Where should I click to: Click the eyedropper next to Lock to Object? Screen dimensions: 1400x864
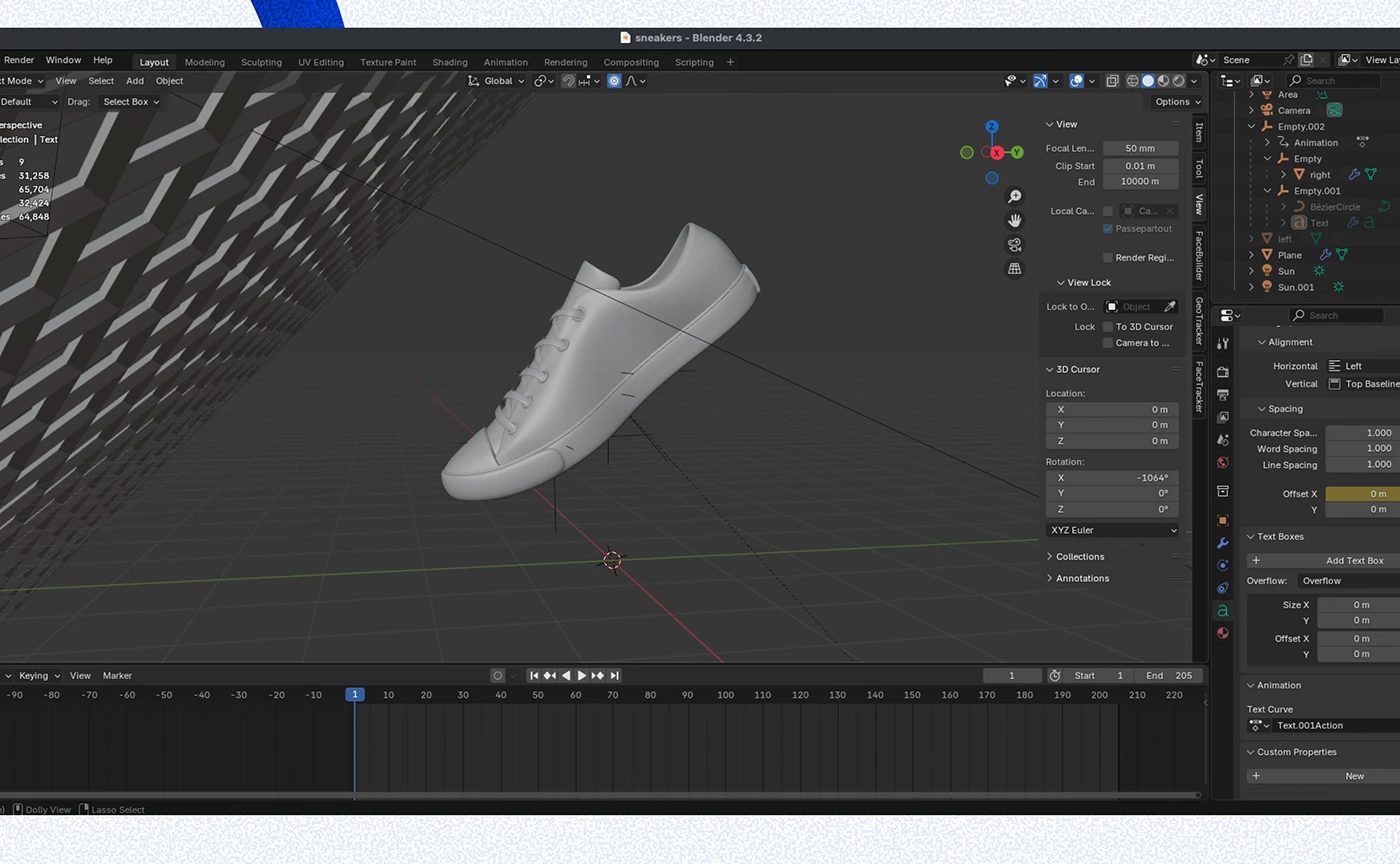point(1170,307)
